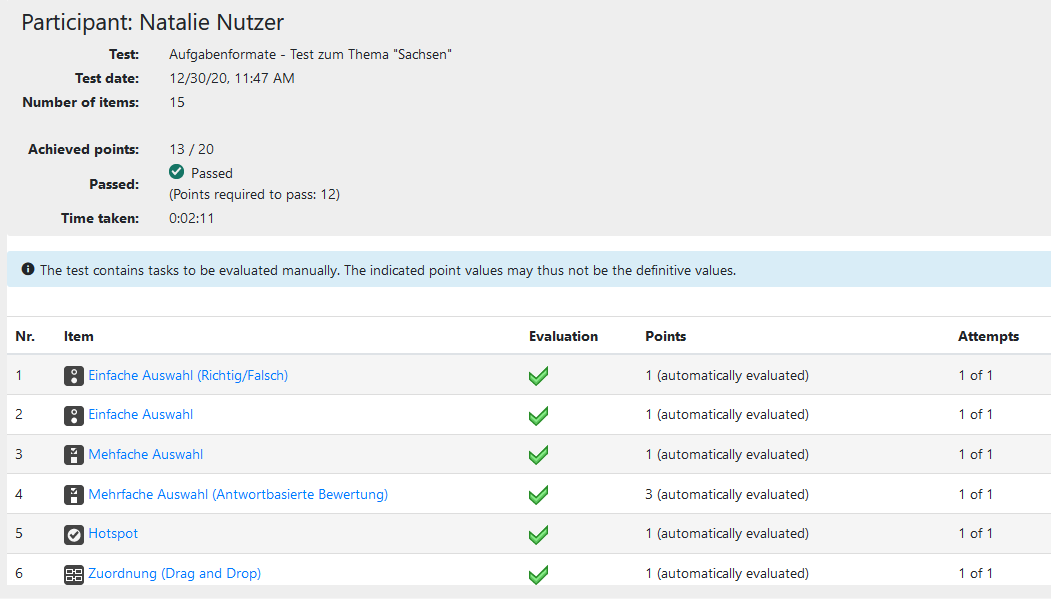Click the Zuordnung drag-and-drop item icon

point(74,574)
